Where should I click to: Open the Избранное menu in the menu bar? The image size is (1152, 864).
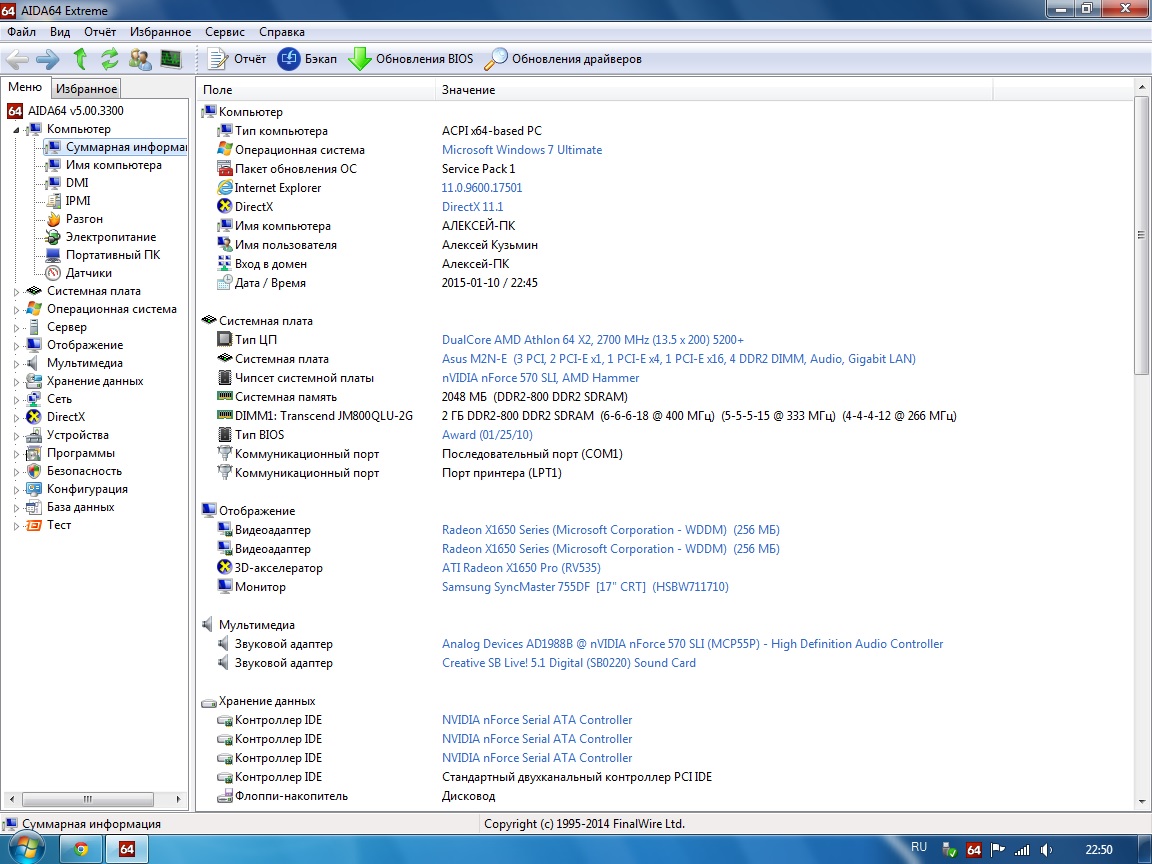click(x=160, y=32)
